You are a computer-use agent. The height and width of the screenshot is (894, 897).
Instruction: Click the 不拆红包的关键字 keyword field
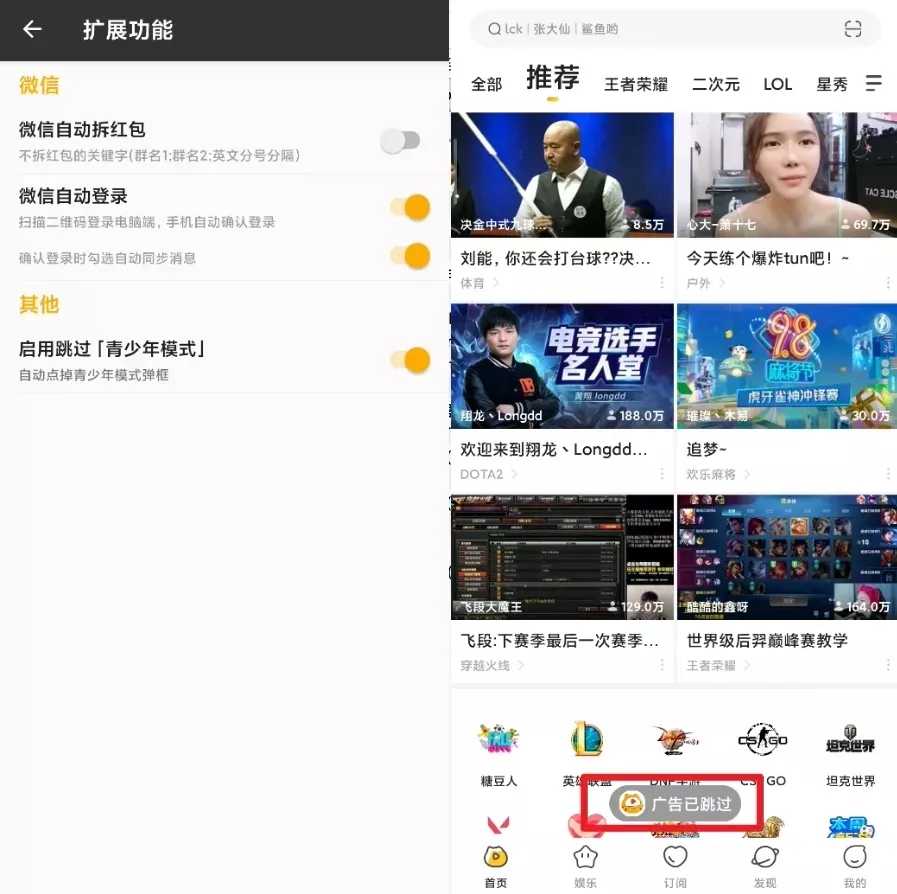160,156
